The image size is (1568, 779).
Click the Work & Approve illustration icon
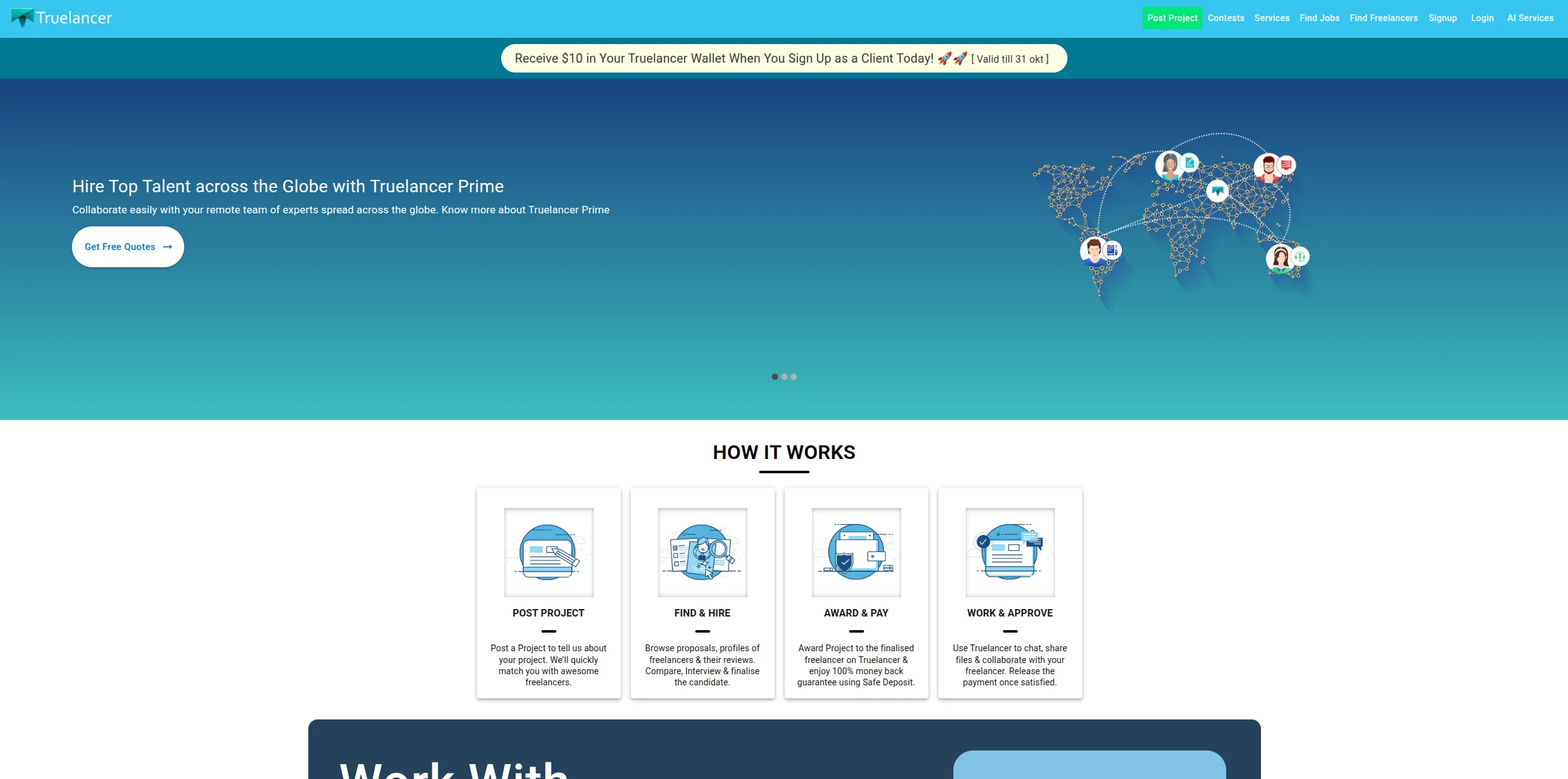pyautogui.click(x=1010, y=552)
